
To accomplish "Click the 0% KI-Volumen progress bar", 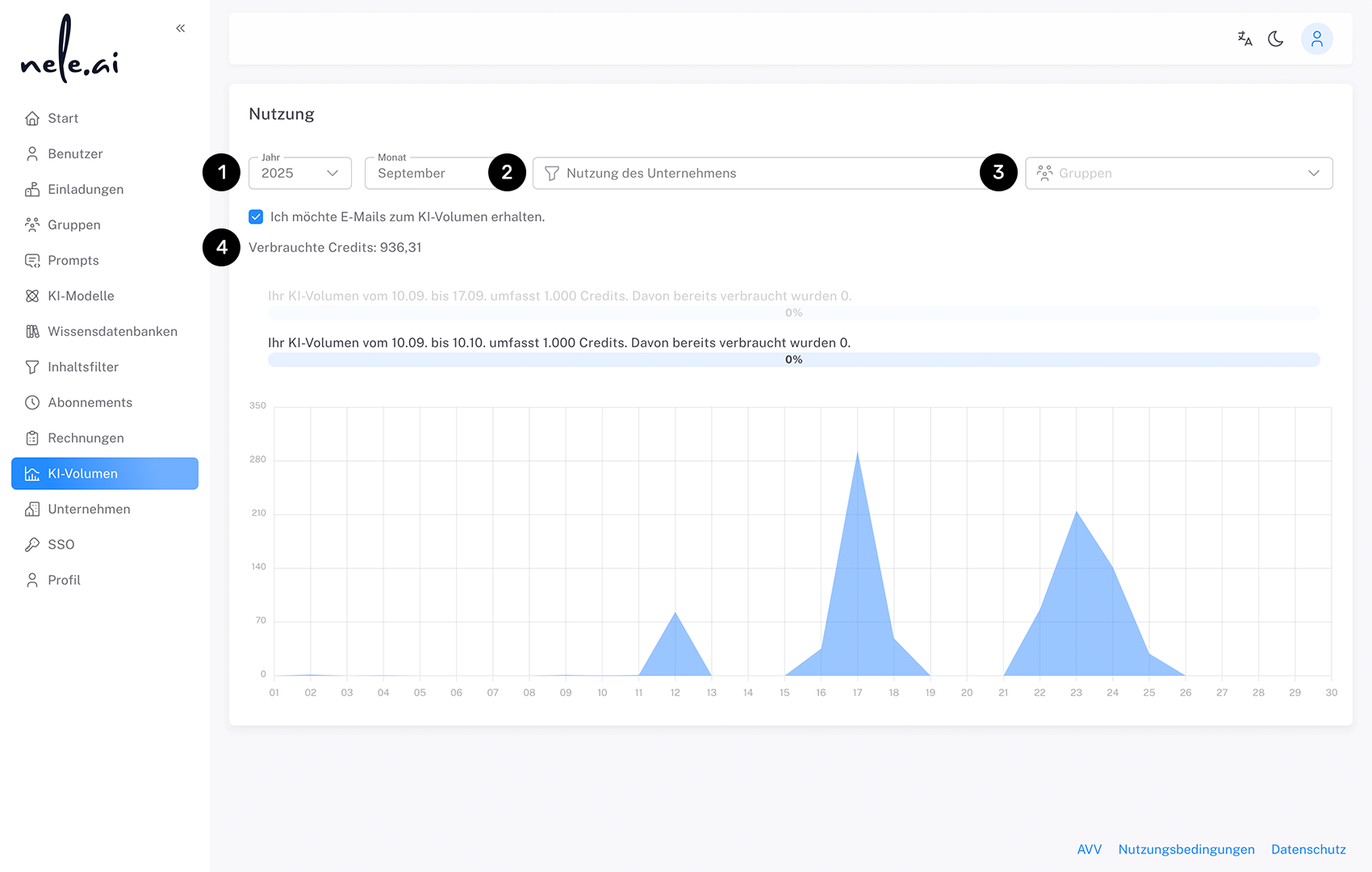I will coord(793,360).
